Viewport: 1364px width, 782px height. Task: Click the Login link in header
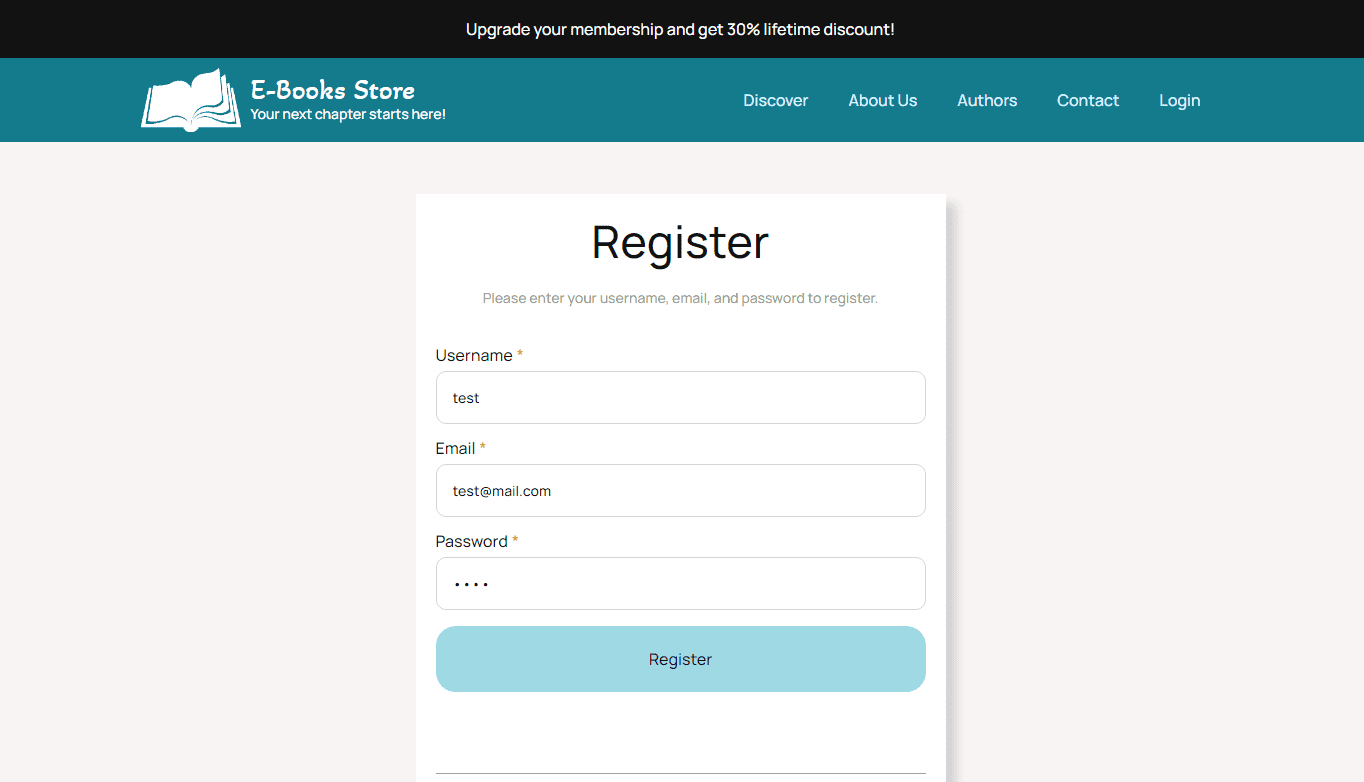point(1179,100)
